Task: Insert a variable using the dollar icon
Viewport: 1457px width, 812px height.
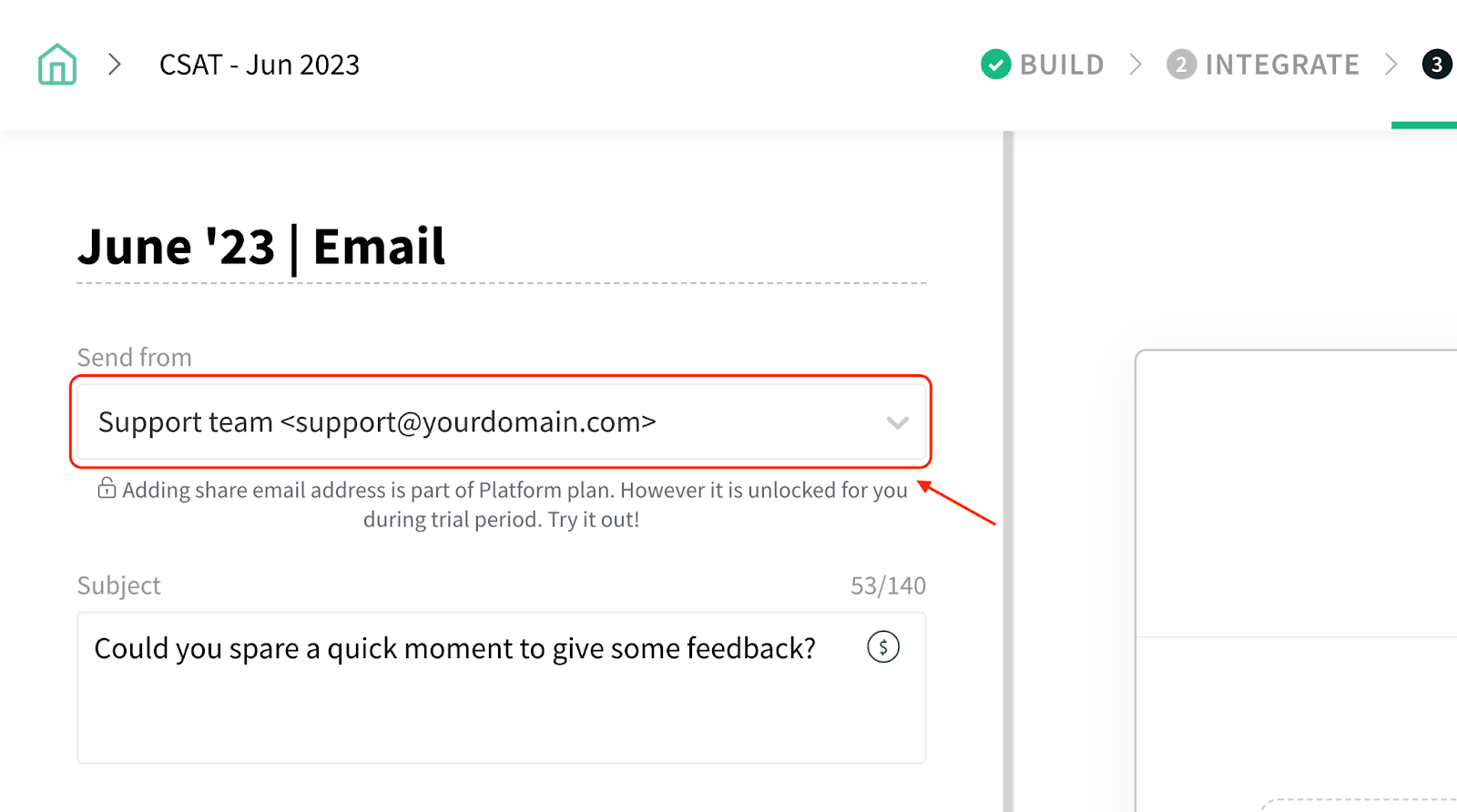Action: [x=883, y=647]
